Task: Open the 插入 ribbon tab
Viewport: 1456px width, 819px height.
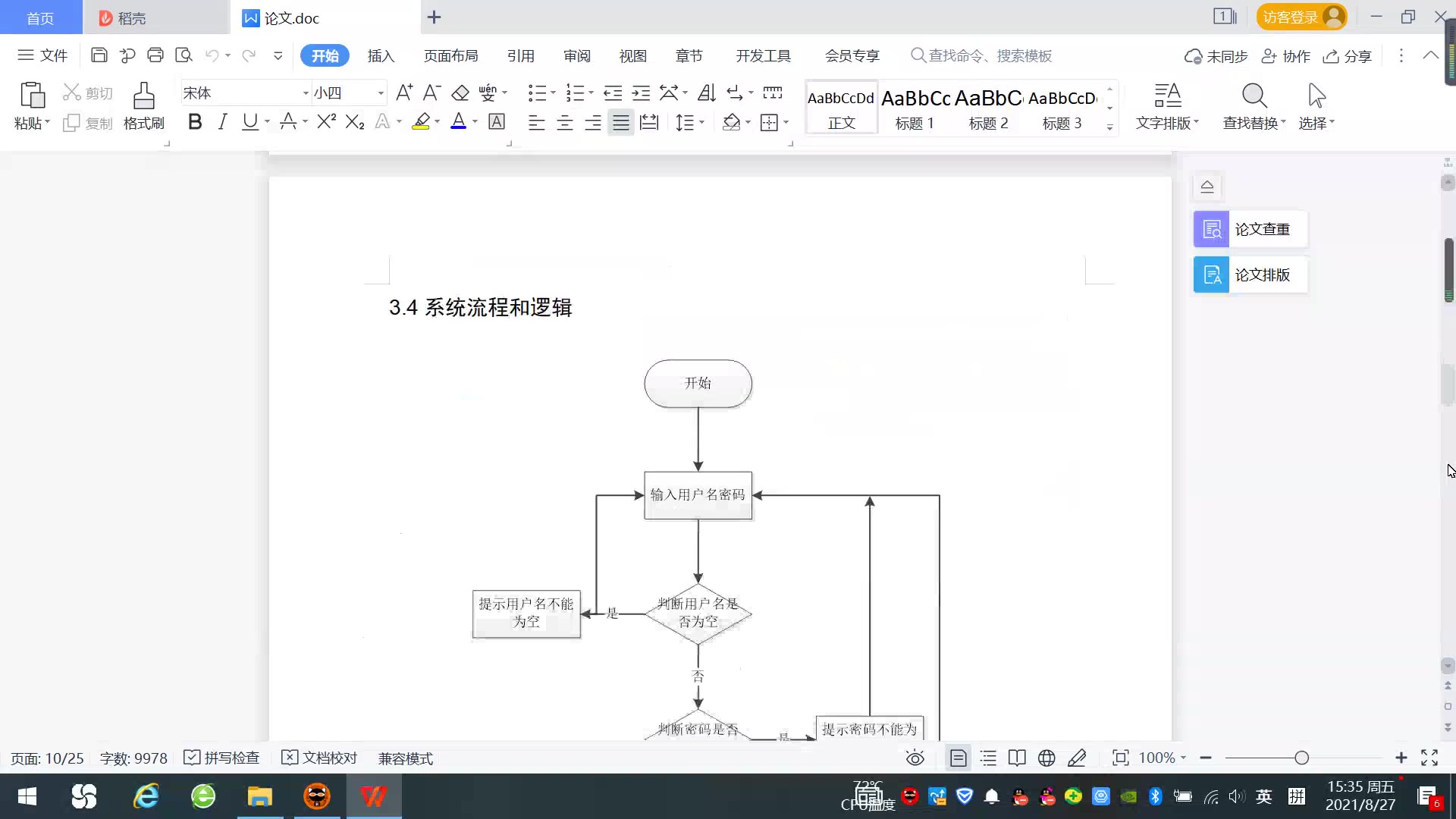Action: (381, 56)
